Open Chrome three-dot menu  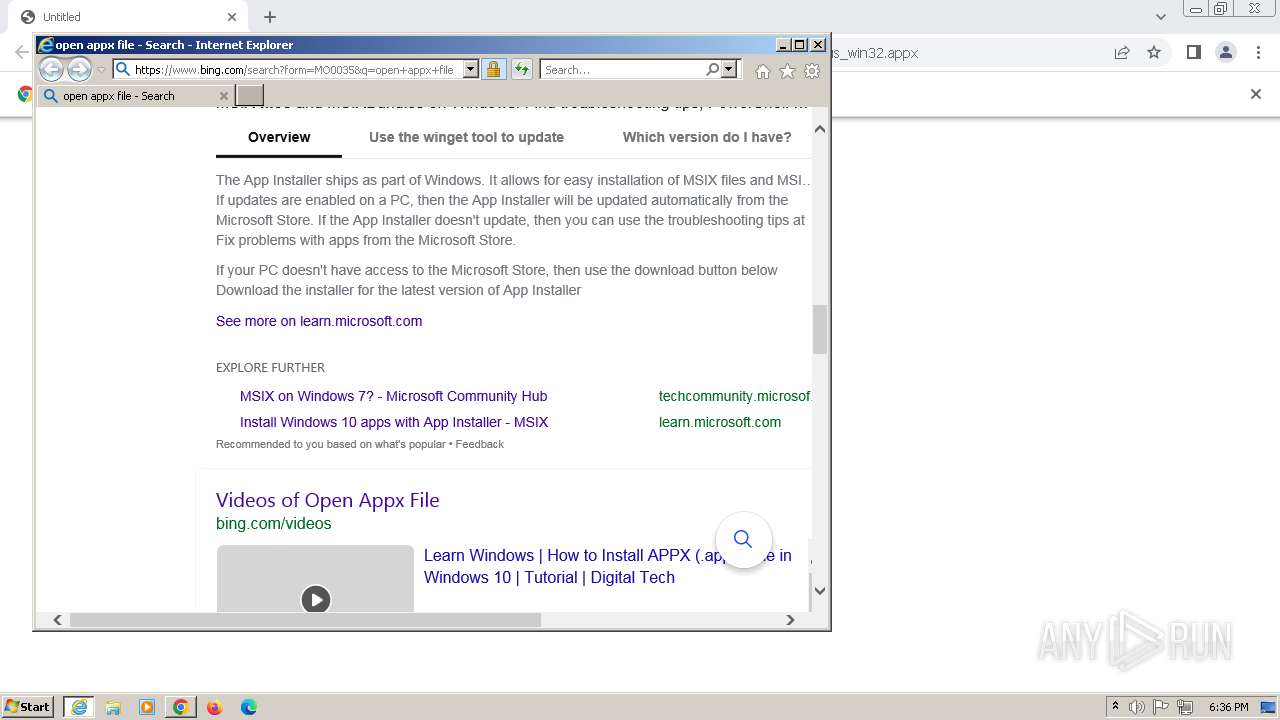(x=1258, y=53)
